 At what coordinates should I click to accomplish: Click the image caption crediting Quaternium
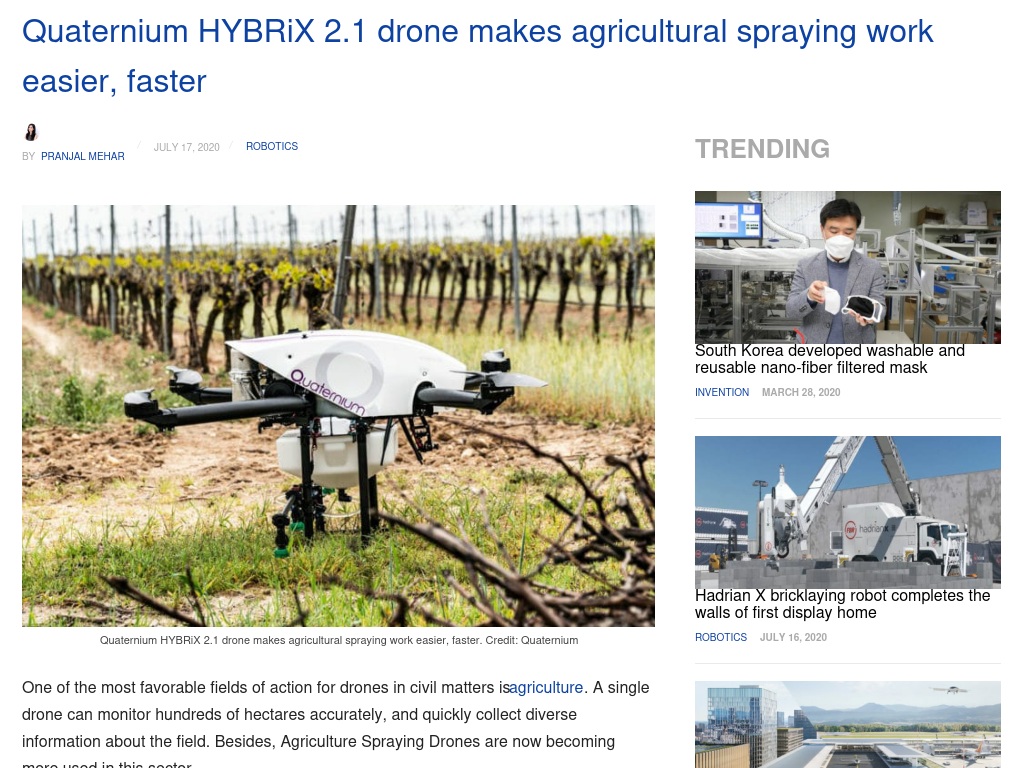tap(339, 641)
